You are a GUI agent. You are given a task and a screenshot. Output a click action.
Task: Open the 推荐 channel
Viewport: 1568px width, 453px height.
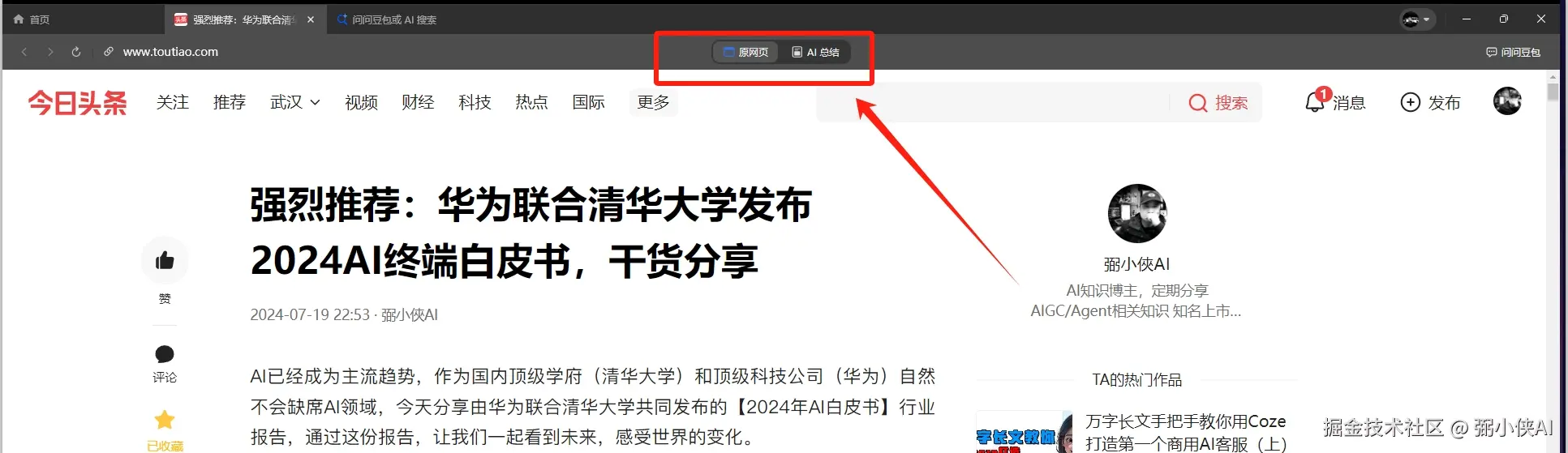pyautogui.click(x=230, y=102)
